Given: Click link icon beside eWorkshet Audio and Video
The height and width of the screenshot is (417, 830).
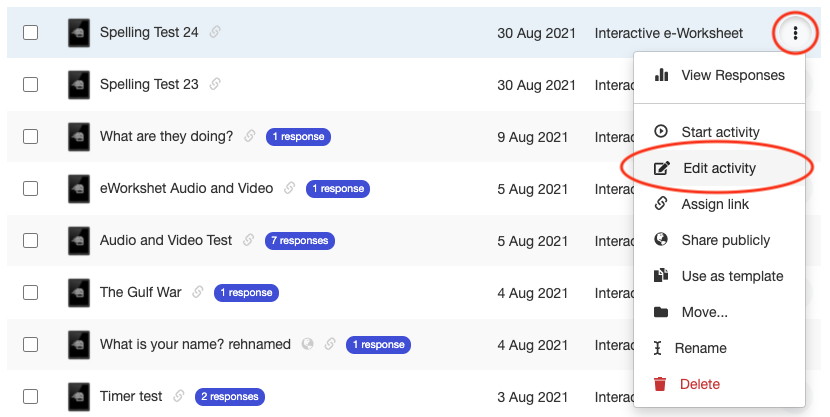Looking at the screenshot, I should coord(290,188).
